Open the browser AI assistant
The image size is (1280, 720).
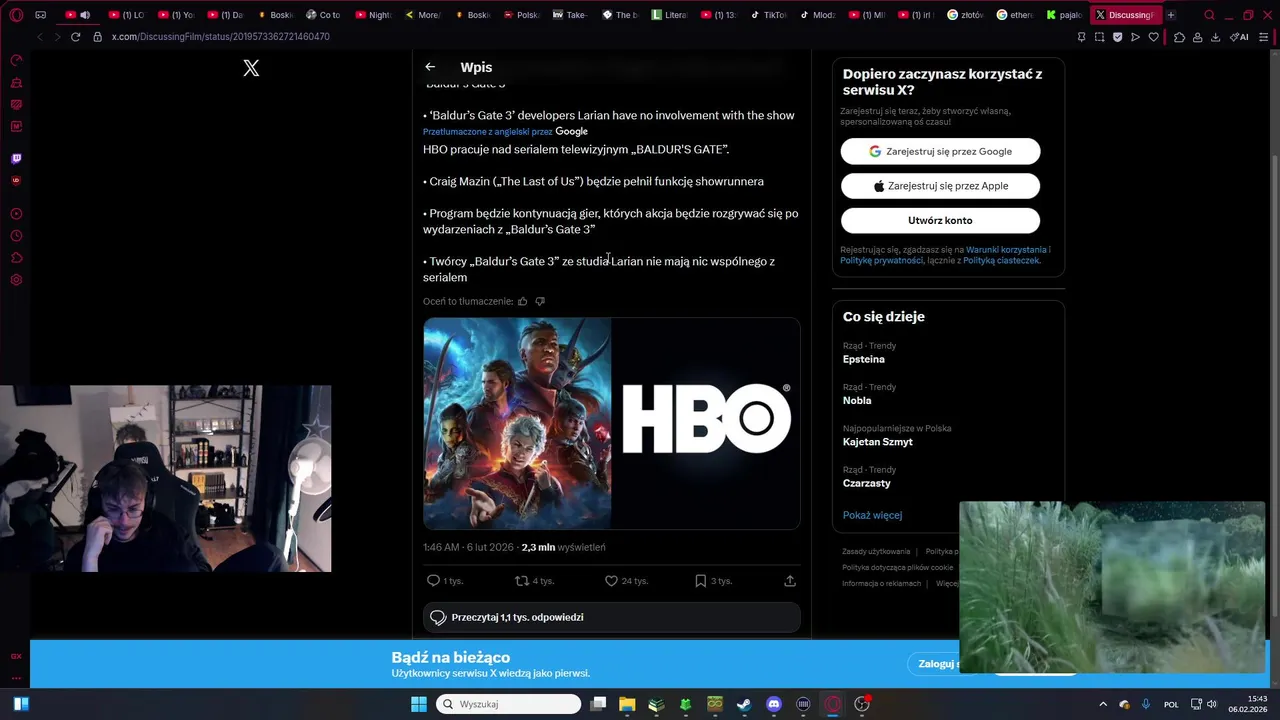[1240, 37]
